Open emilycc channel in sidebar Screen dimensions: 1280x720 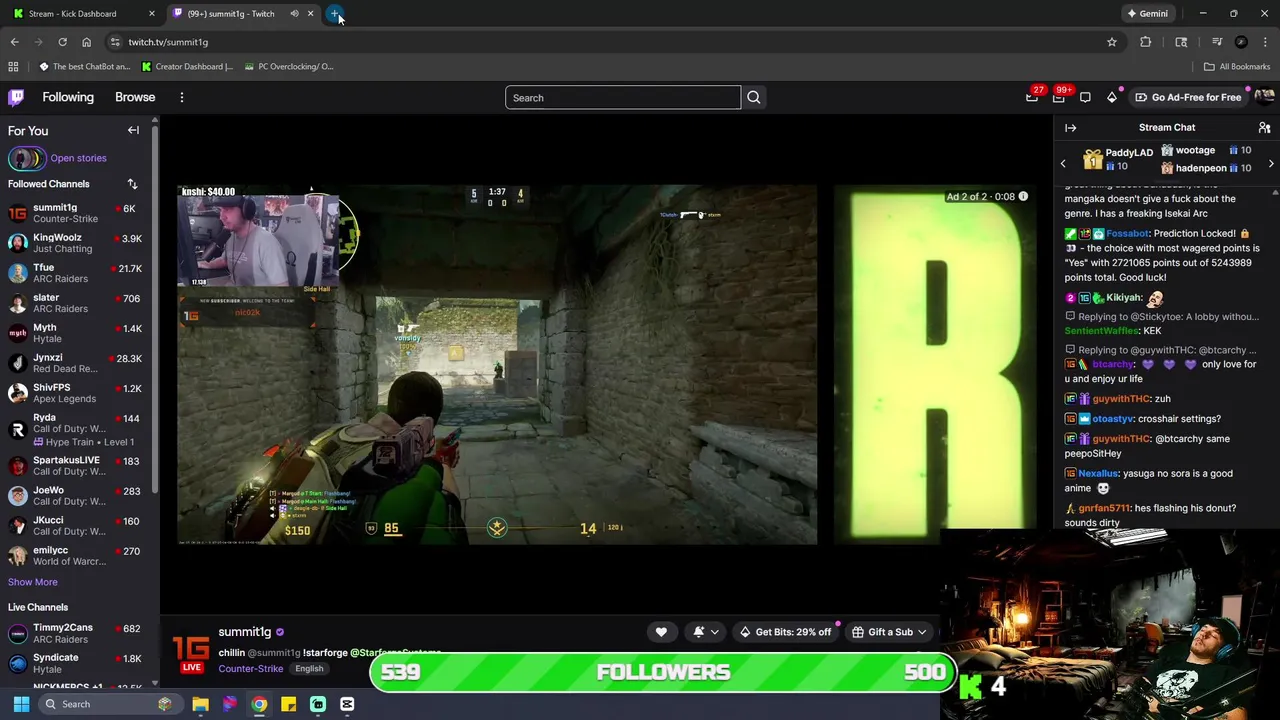[x=77, y=556]
